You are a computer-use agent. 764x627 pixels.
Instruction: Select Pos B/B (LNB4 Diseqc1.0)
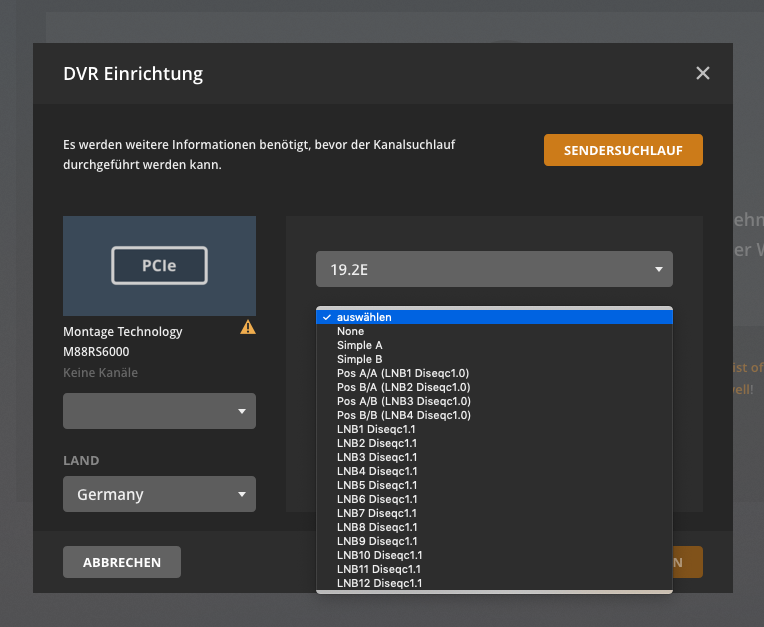click(494, 415)
